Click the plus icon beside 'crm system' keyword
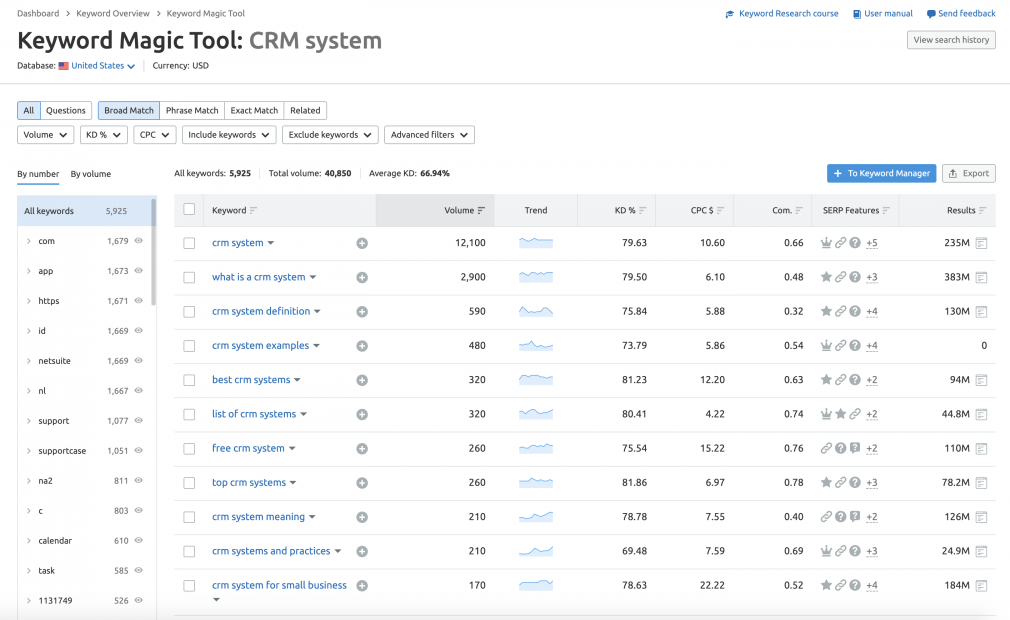Screen dimensions: 1010x620 [x=362, y=243]
